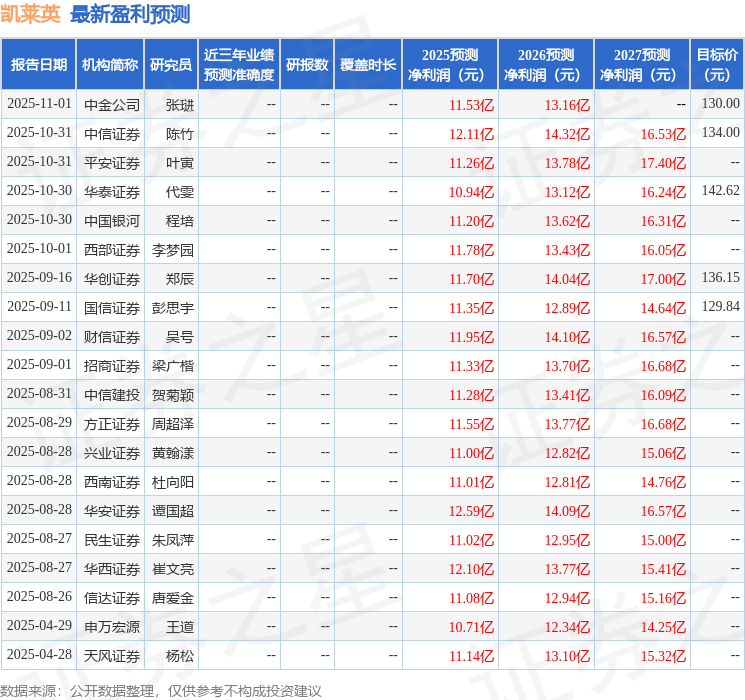The height and width of the screenshot is (700, 745).
Task: Click analyst name 陈竹
Action: (x=180, y=134)
